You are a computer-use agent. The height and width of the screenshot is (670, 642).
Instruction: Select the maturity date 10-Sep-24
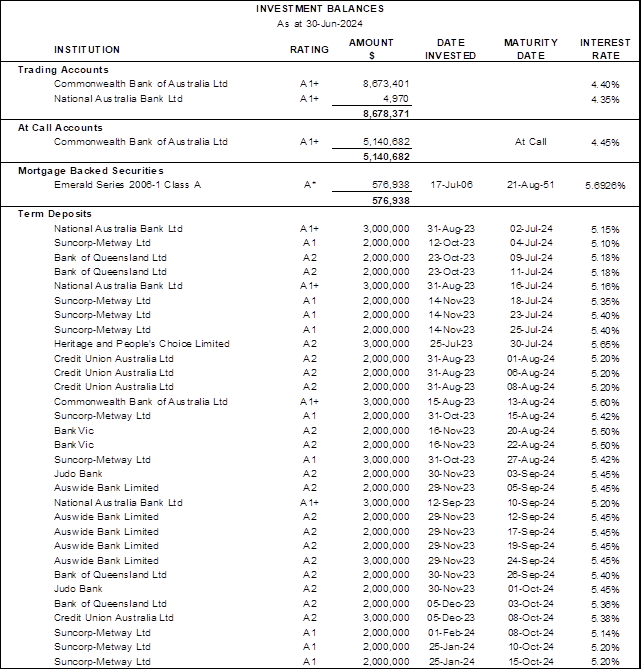point(531,503)
